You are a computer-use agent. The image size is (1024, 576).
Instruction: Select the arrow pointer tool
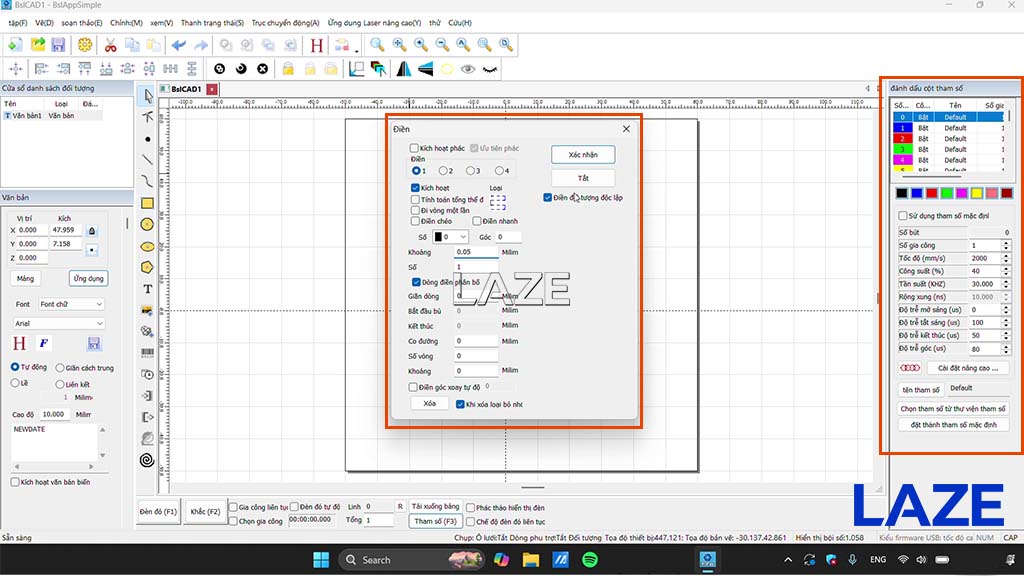tap(148, 96)
